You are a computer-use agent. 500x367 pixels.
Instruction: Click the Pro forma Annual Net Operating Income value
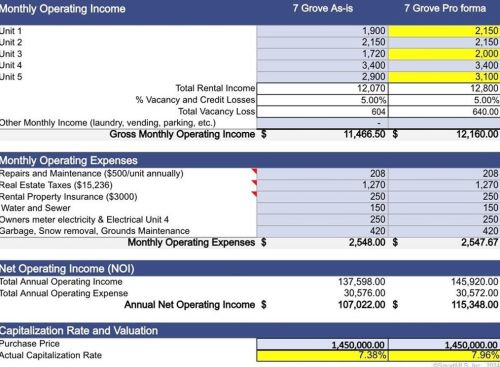475,305
